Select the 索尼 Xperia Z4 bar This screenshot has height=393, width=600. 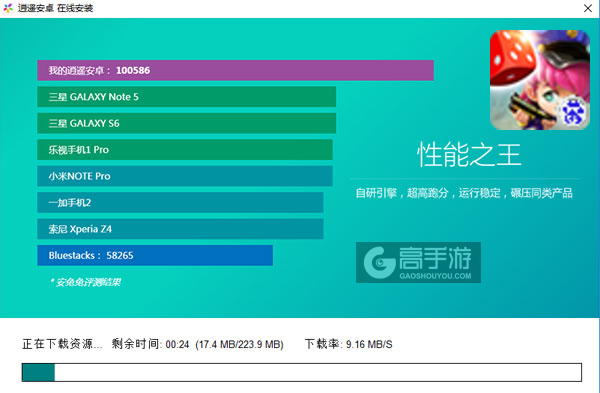point(180,229)
